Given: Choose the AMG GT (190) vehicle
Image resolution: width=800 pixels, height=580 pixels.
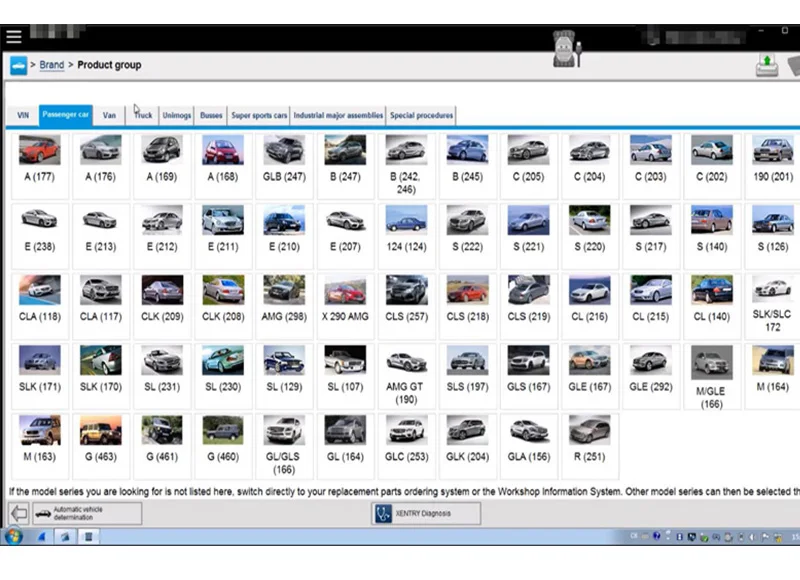Looking at the screenshot, I should [x=406, y=375].
